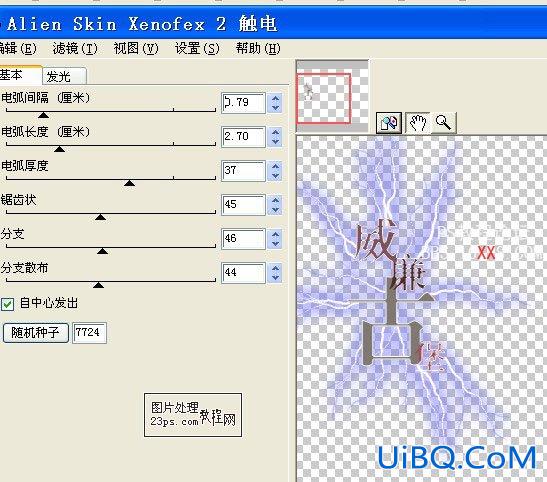
Task: Open the 帮助(H) menu
Action: click(258, 48)
